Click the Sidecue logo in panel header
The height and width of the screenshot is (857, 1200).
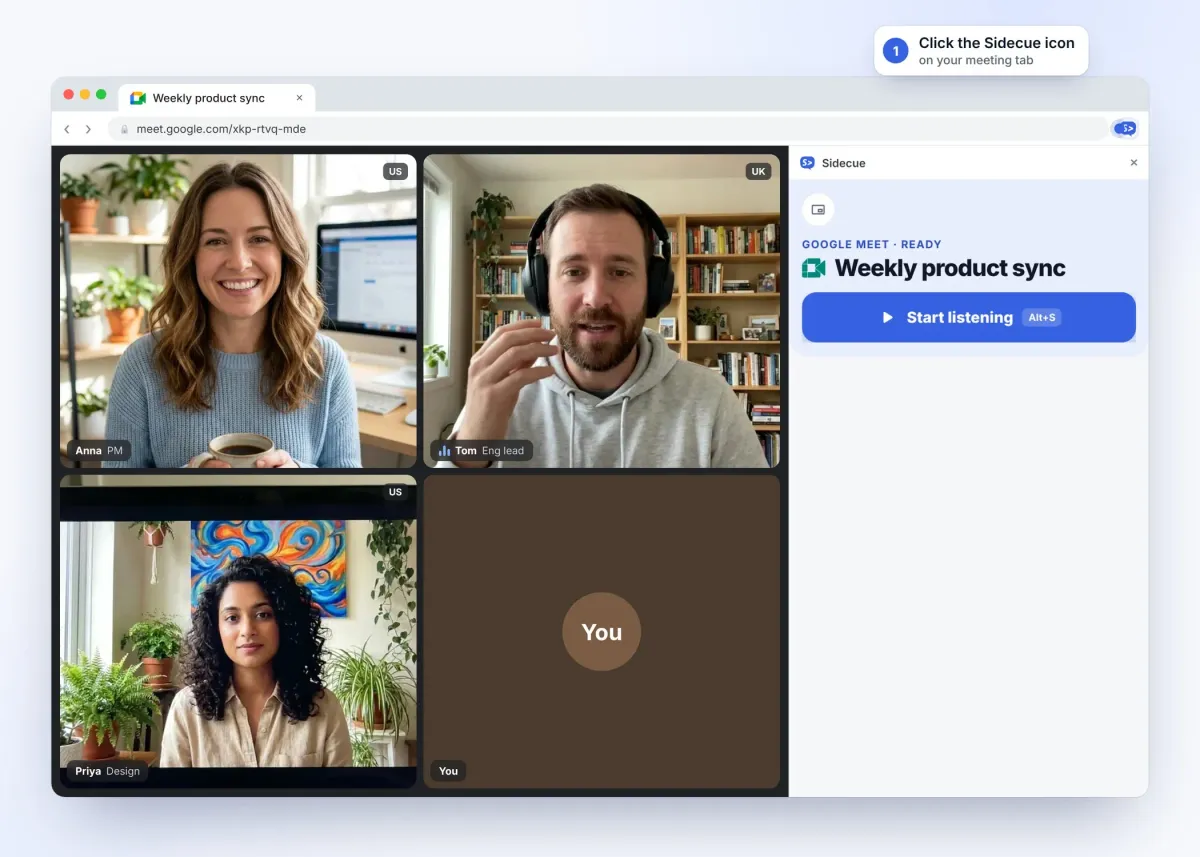point(807,163)
